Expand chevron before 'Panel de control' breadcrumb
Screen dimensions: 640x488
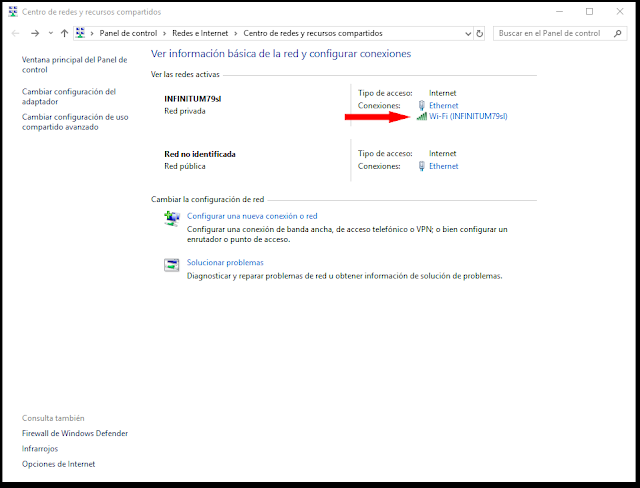(92, 33)
